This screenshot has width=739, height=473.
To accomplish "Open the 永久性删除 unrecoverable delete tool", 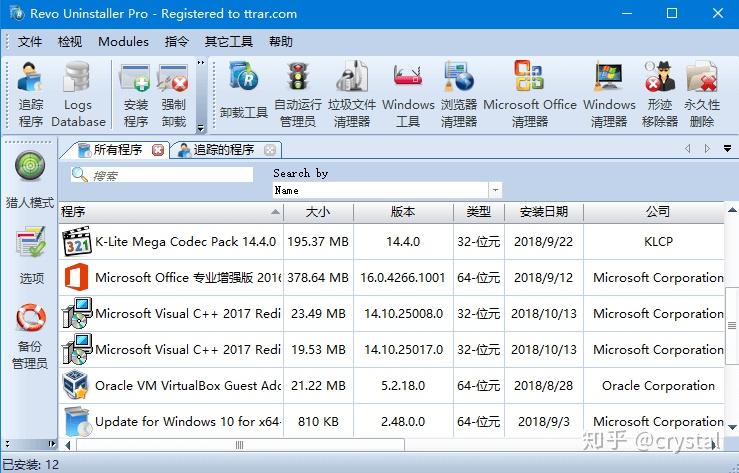I will (702, 94).
